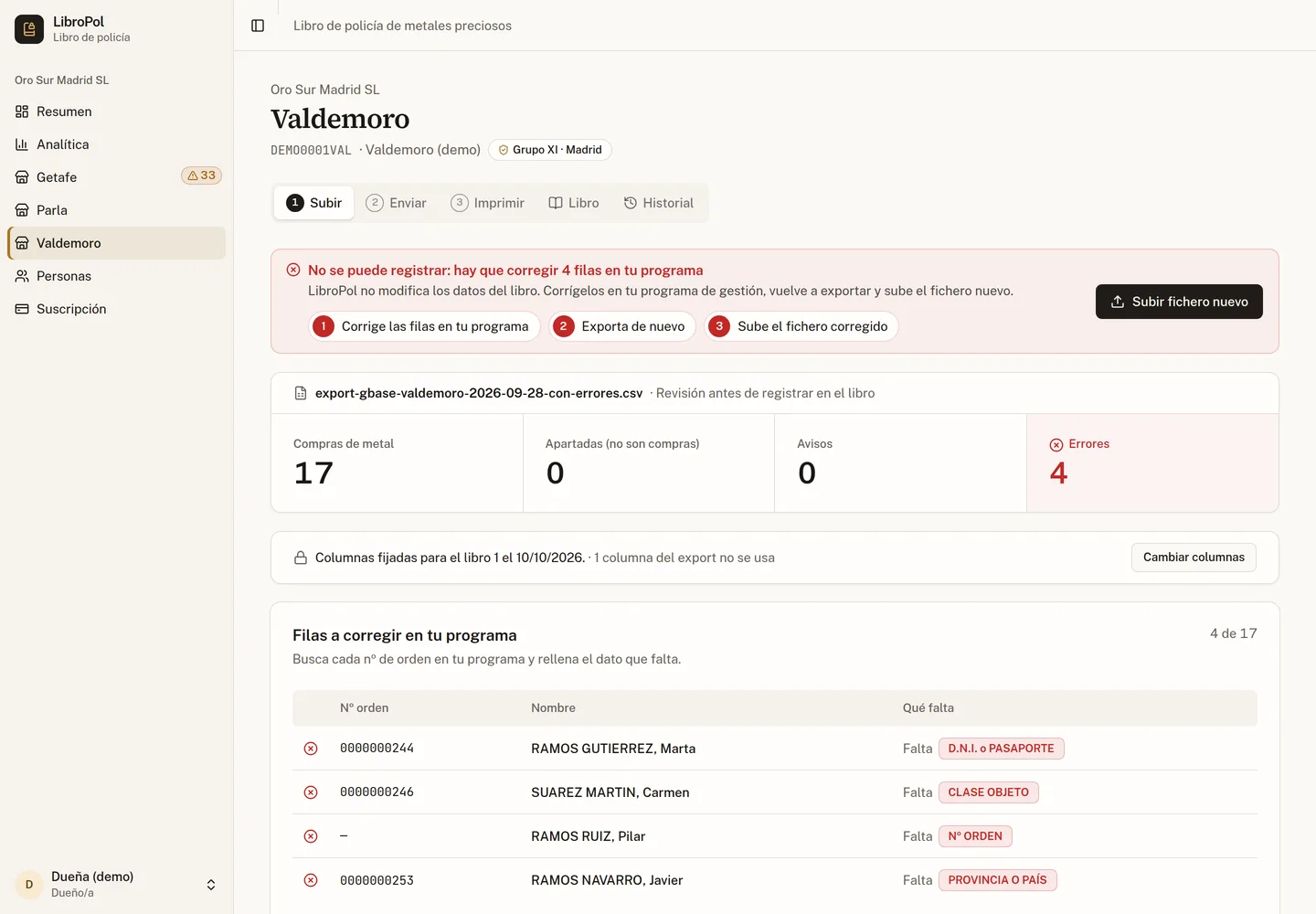Open the Historial tab
The height and width of the screenshot is (914, 1316).
[659, 203]
